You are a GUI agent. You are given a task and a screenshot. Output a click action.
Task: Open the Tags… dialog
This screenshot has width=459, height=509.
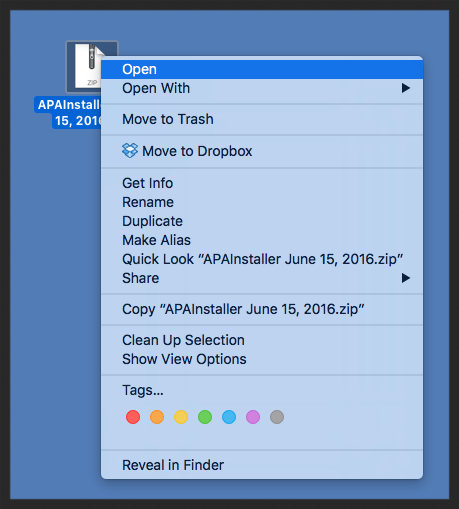pyautogui.click(x=262, y=390)
